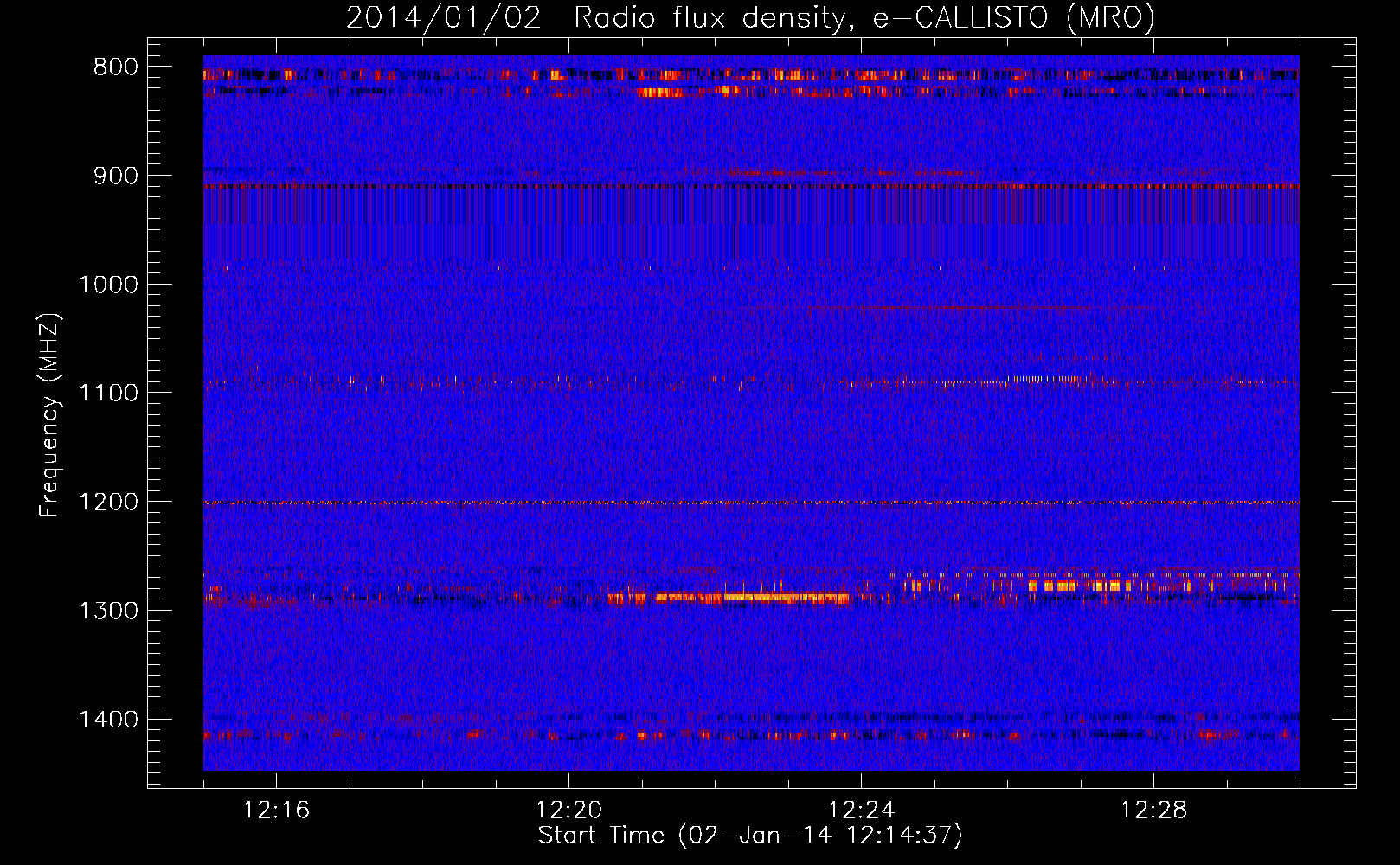Select the 1400 frequency axis label

pyautogui.click(x=109, y=720)
